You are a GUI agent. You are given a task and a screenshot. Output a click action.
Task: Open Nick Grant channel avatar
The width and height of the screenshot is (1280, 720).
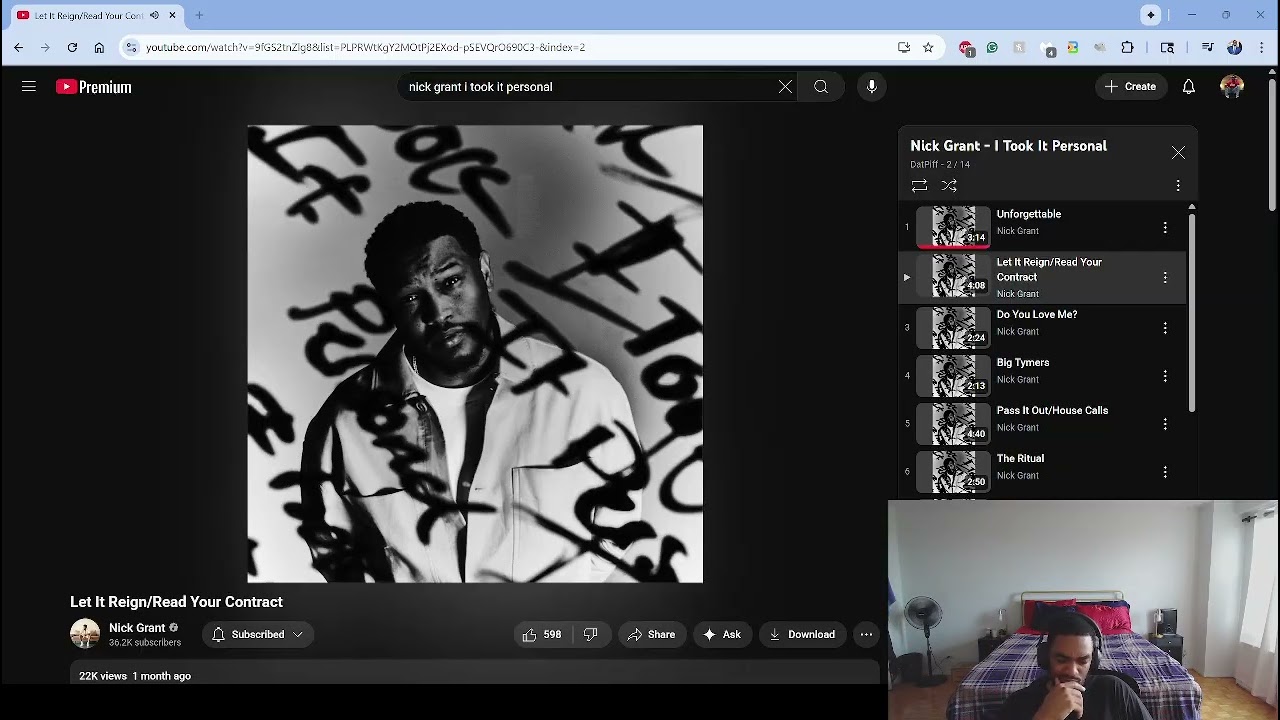pyautogui.click(x=85, y=634)
